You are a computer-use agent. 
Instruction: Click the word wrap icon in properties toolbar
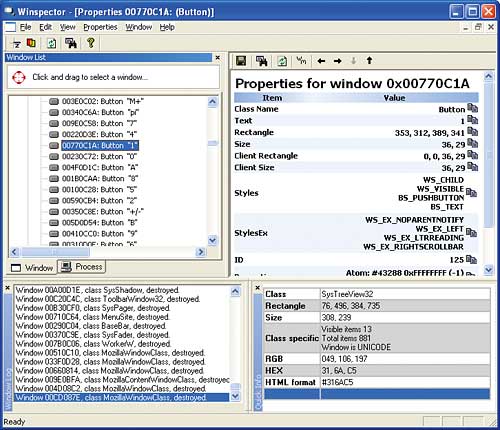pos(301,60)
